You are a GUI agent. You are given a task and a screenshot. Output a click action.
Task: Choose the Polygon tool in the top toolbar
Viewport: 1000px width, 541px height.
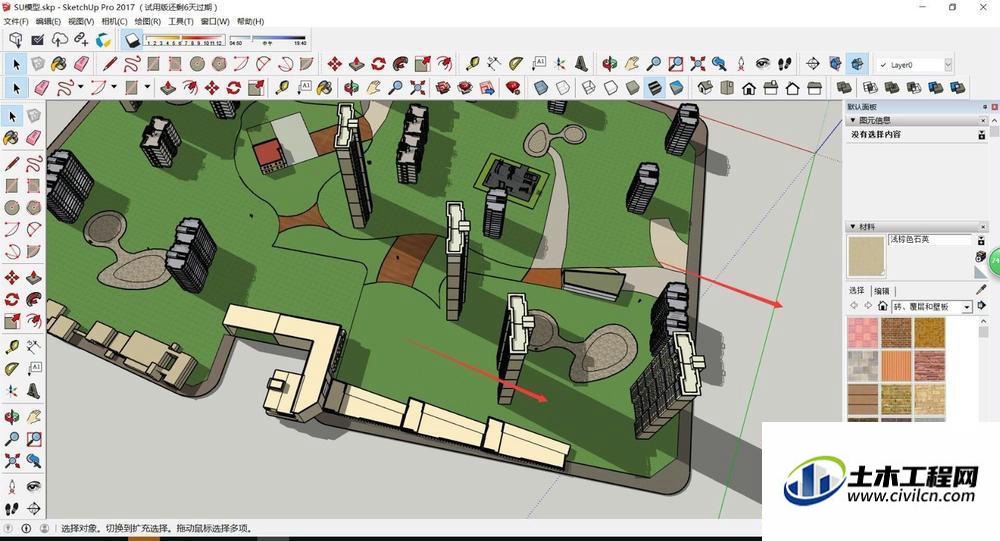(219, 64)
